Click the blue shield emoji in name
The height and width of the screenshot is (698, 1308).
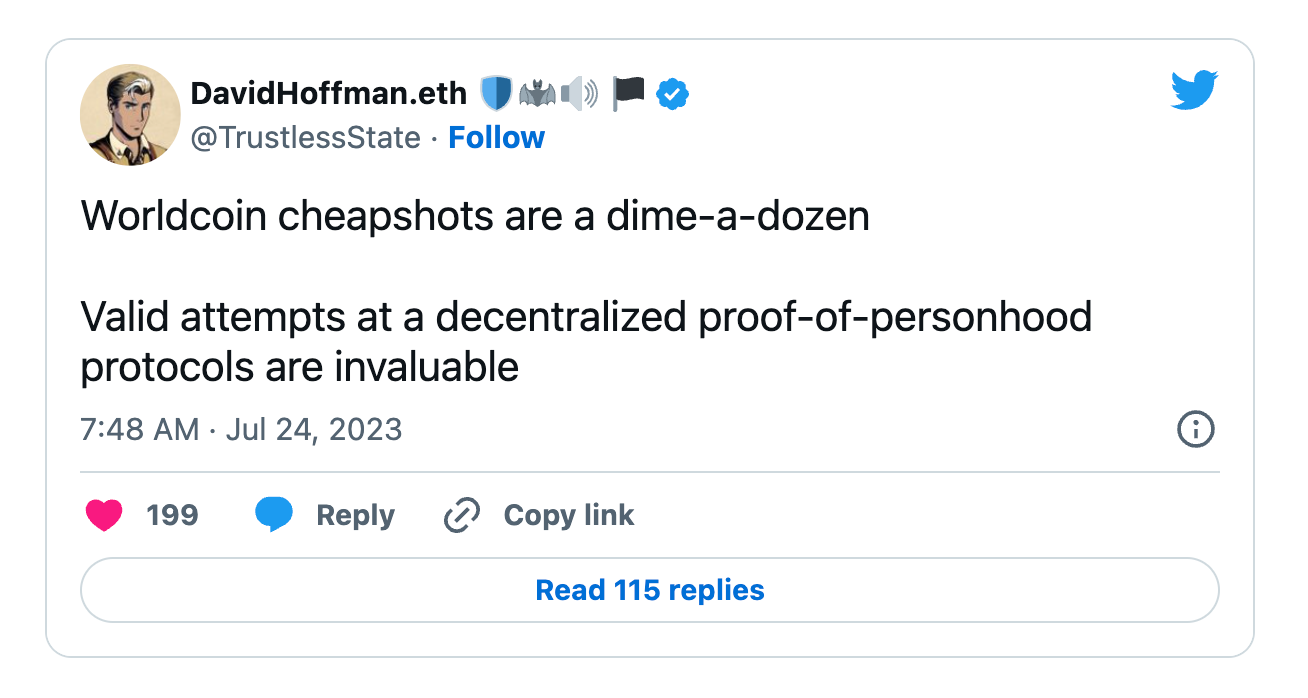click(x=496, y=93)
